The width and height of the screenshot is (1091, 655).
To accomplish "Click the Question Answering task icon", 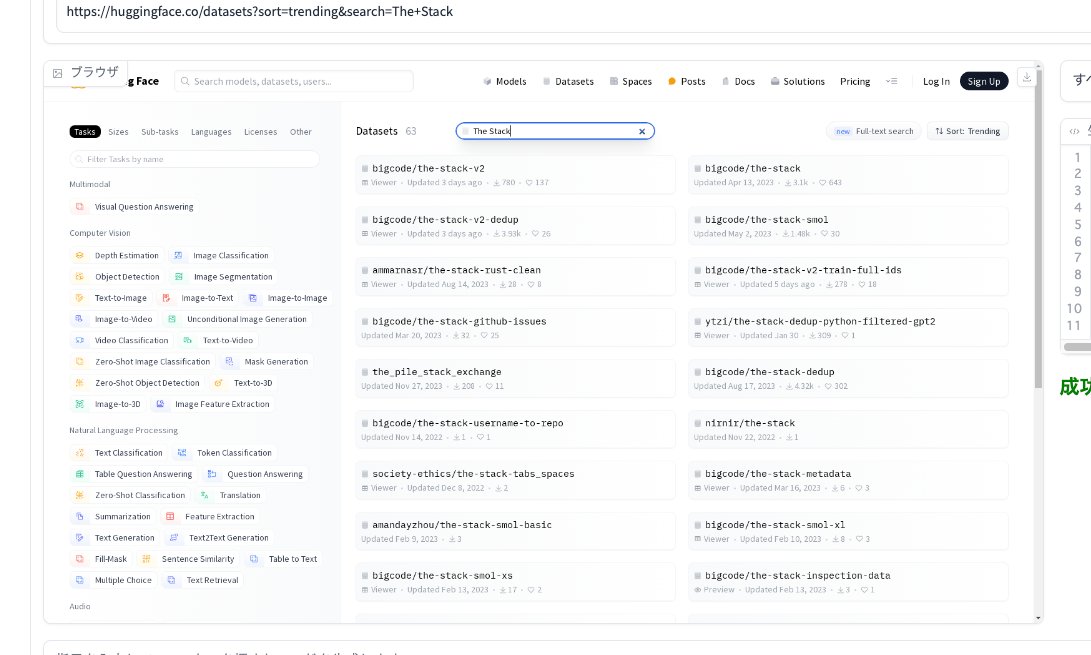I will [212, 474].
